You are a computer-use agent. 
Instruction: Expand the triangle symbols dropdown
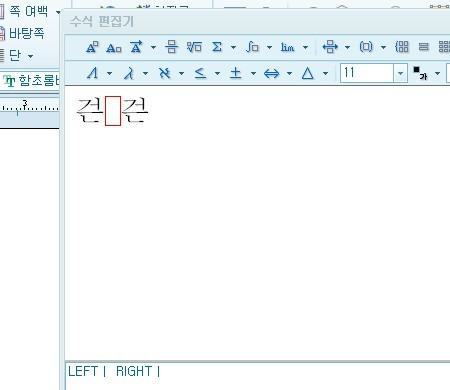[x=325, y=73]
